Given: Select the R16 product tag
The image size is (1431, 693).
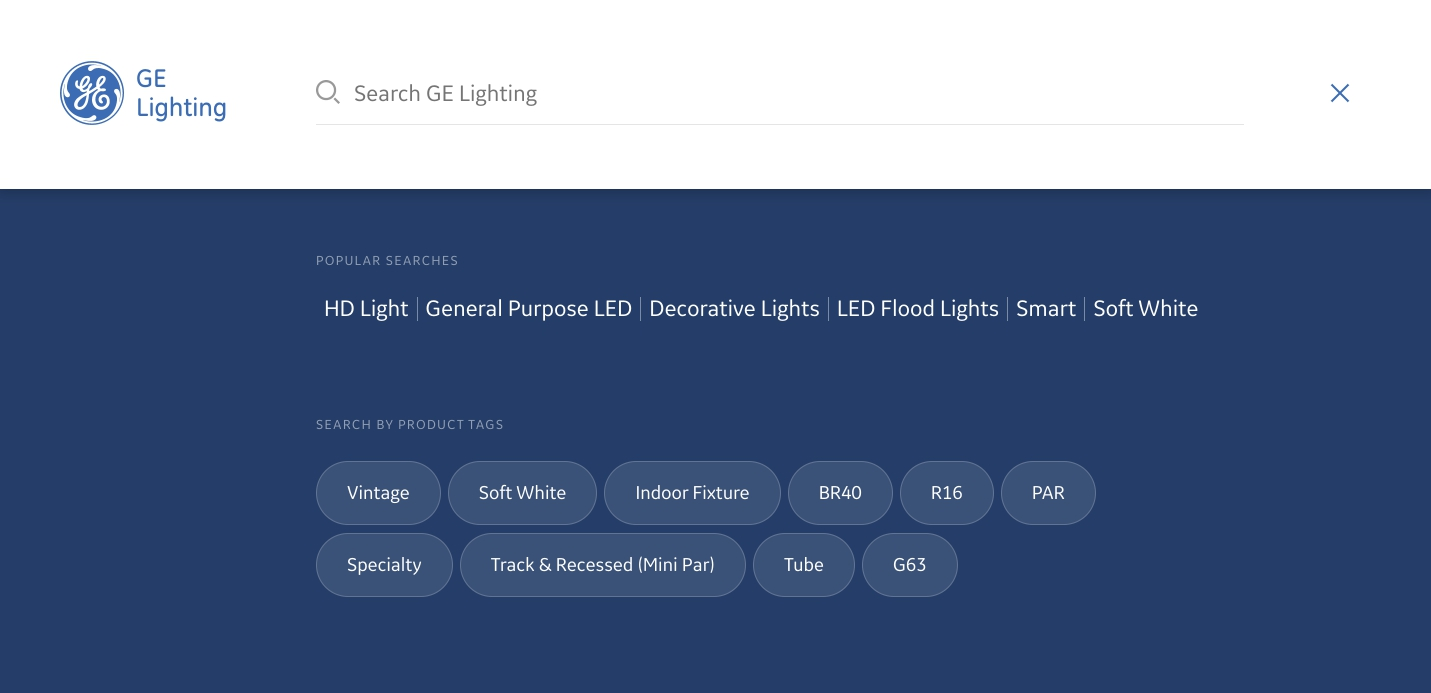Looking at the screenshot, I should click(x=946, y=493).
